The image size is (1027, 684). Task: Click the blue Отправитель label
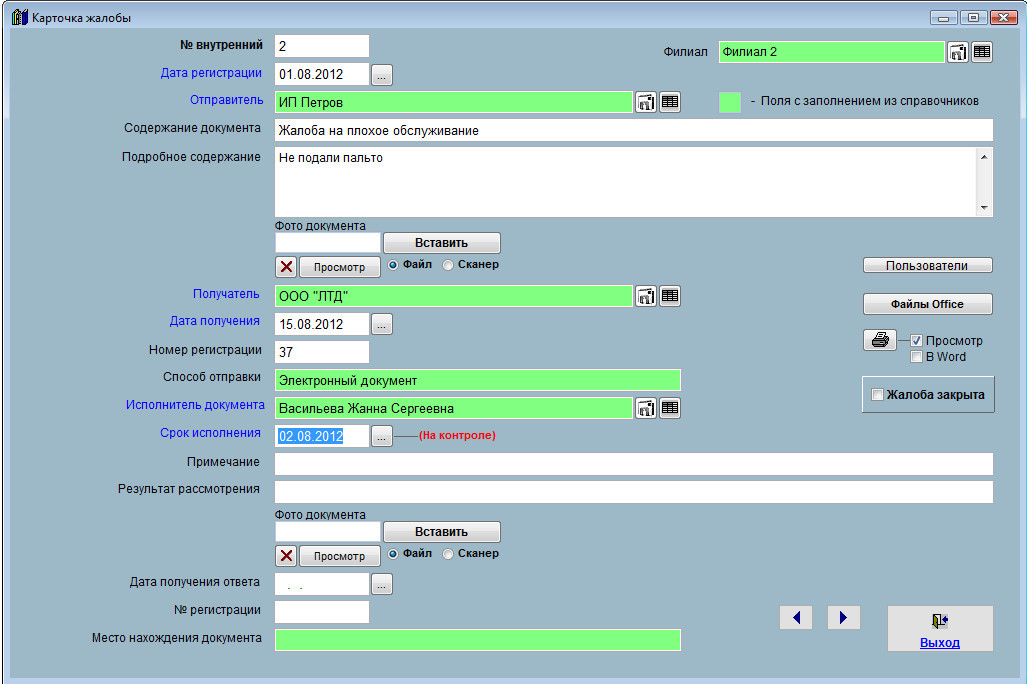227,100
